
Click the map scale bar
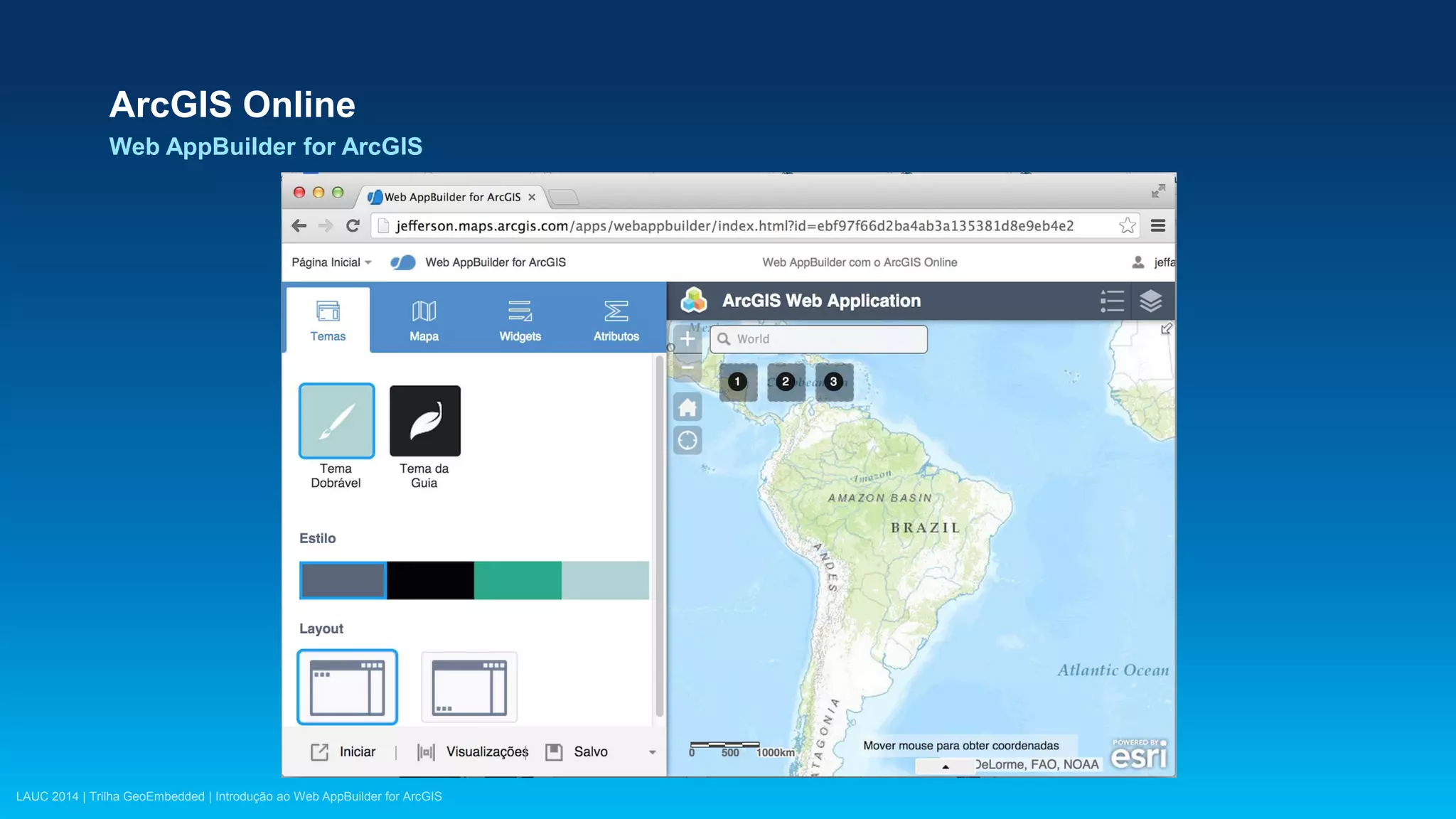pos(742,749)
